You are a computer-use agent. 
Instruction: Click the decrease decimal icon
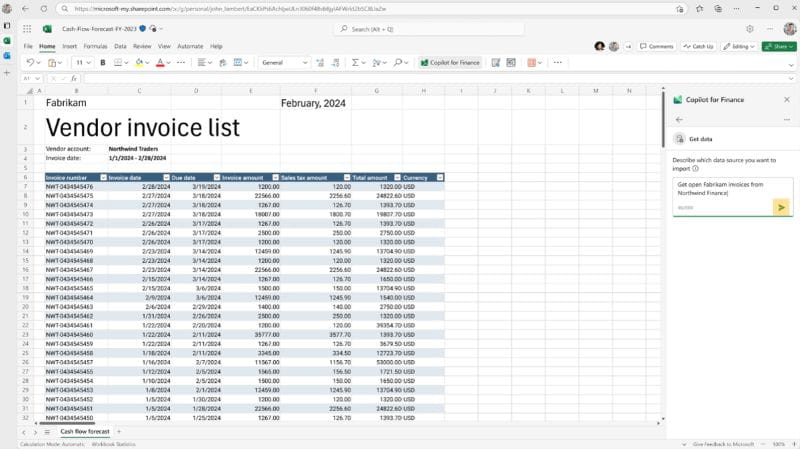335,63
